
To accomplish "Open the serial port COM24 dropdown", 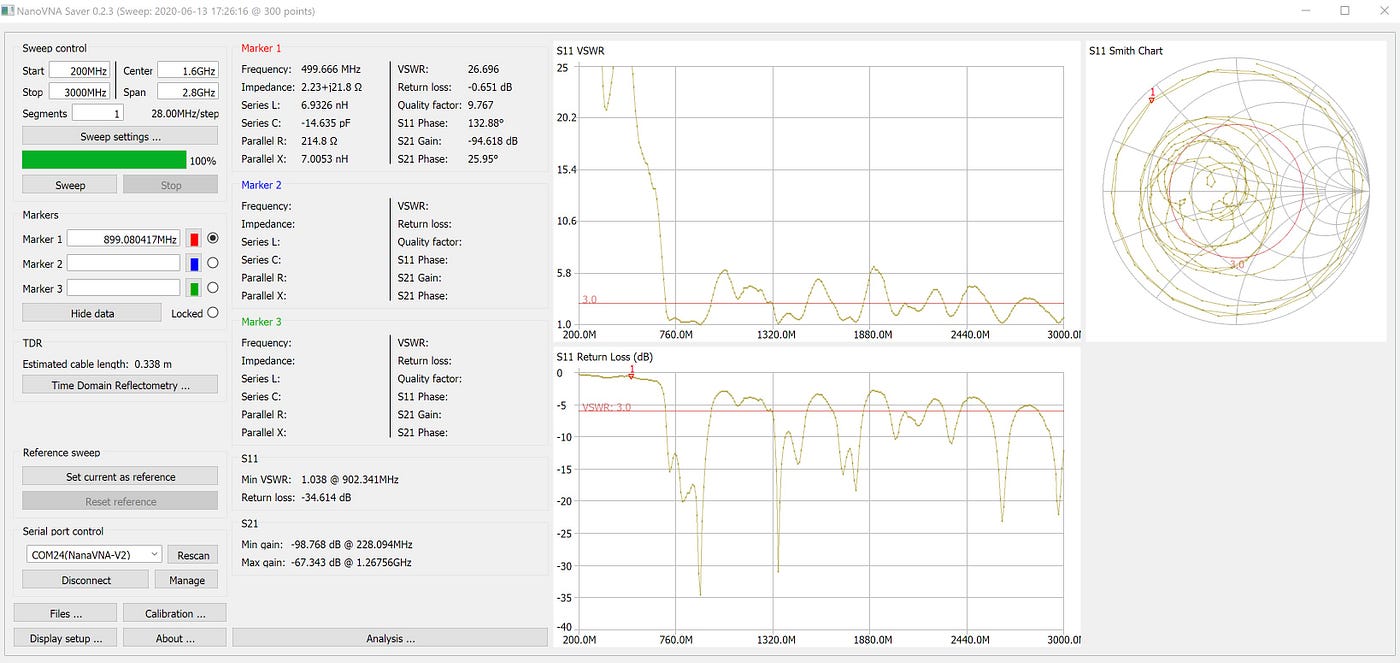I will pos(93,555).
